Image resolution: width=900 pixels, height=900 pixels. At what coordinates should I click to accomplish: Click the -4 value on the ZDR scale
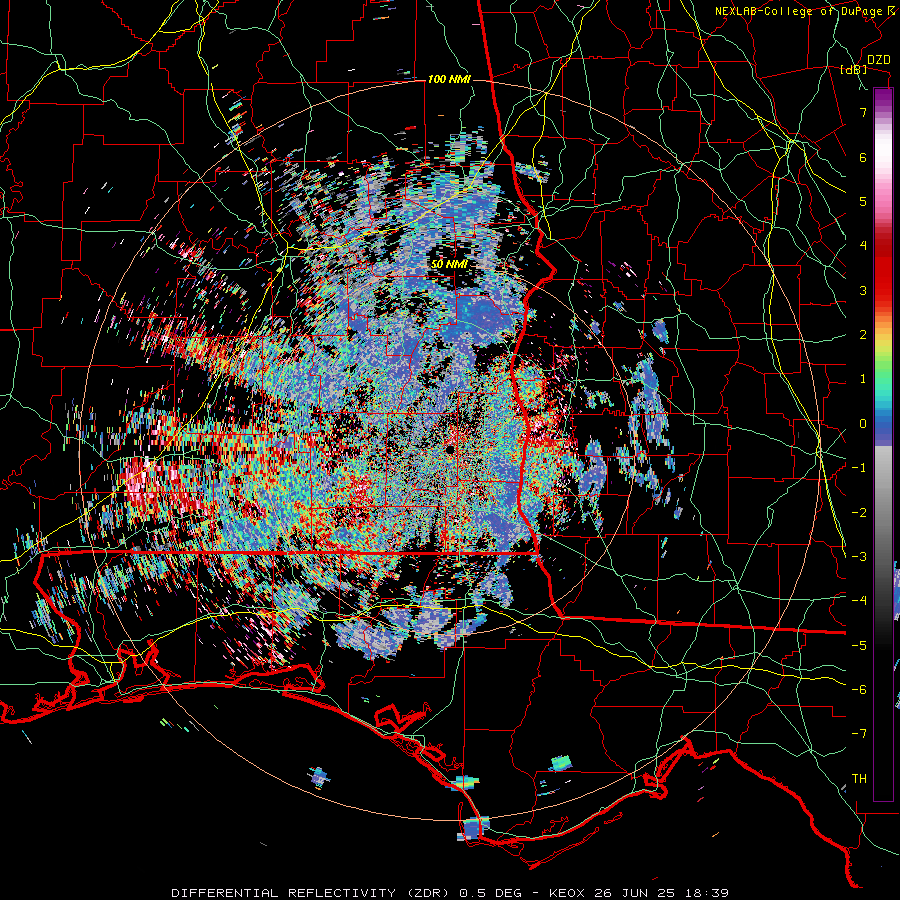pyautogui.click(x=859, y=600)
